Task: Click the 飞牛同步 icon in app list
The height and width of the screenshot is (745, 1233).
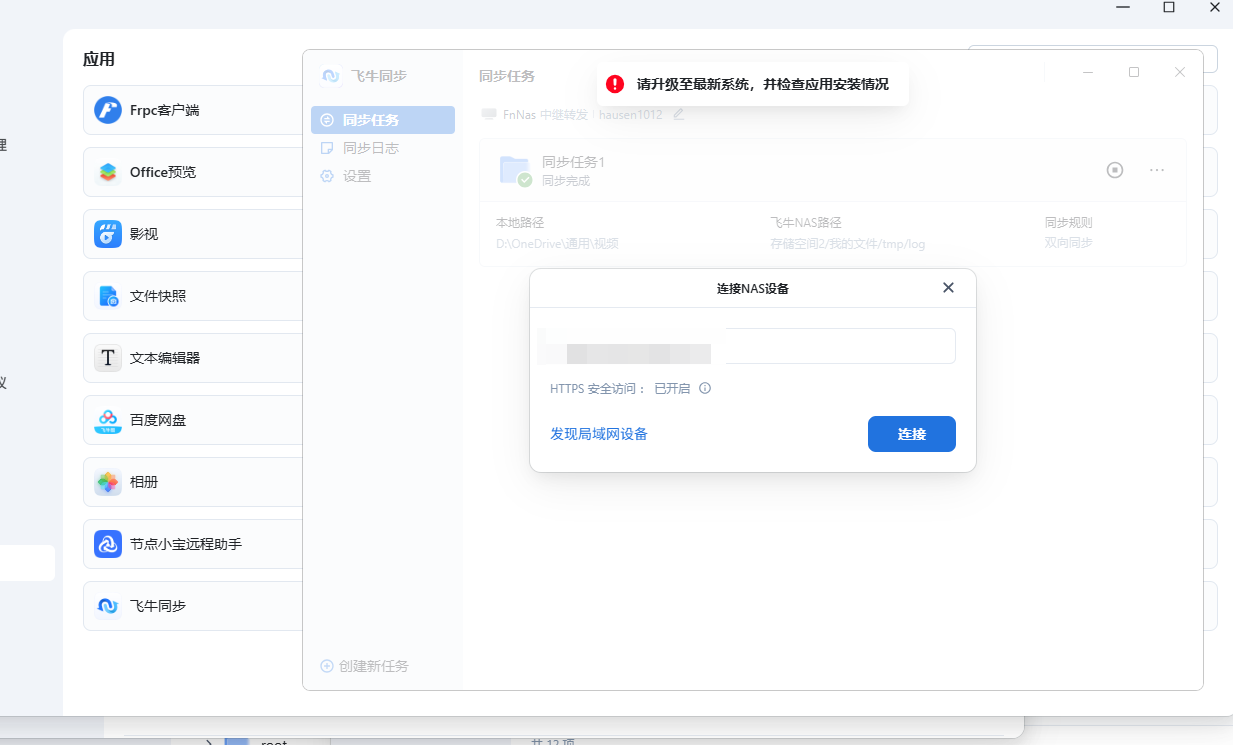Action: 108,606
